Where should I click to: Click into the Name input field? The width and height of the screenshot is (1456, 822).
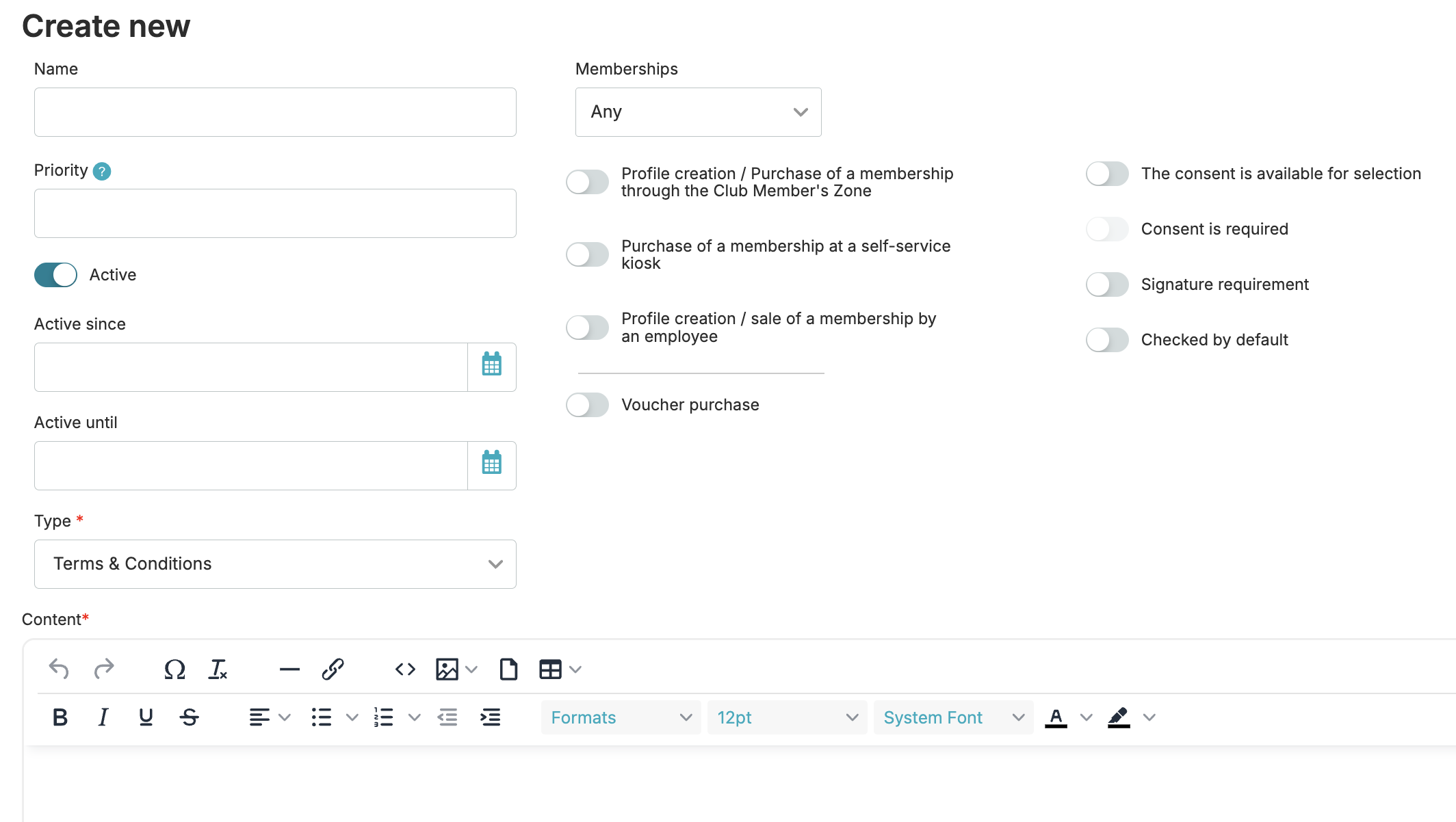coord(275,112)
